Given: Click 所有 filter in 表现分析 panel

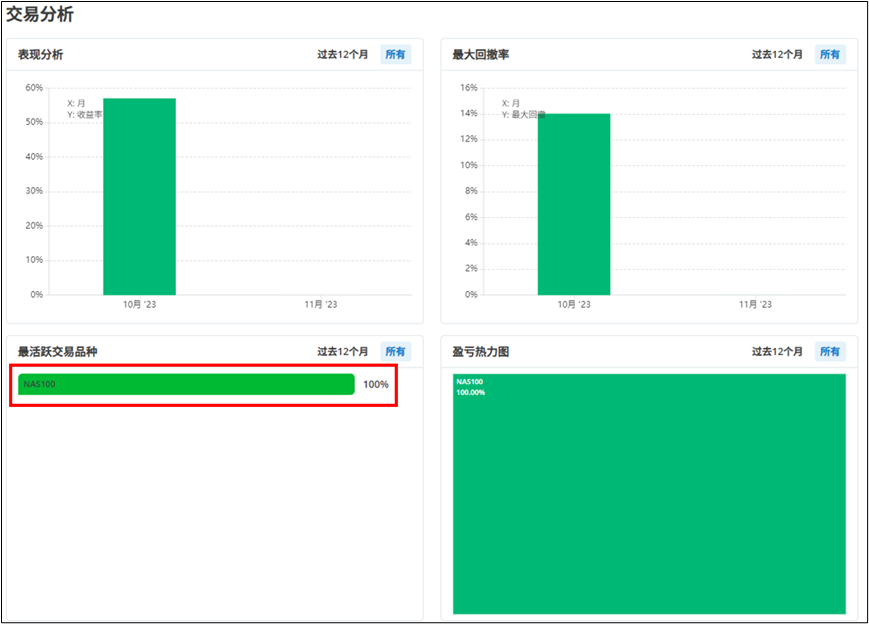Looking at the screenshot, I should pyautogui.click(x=395, y=55).
